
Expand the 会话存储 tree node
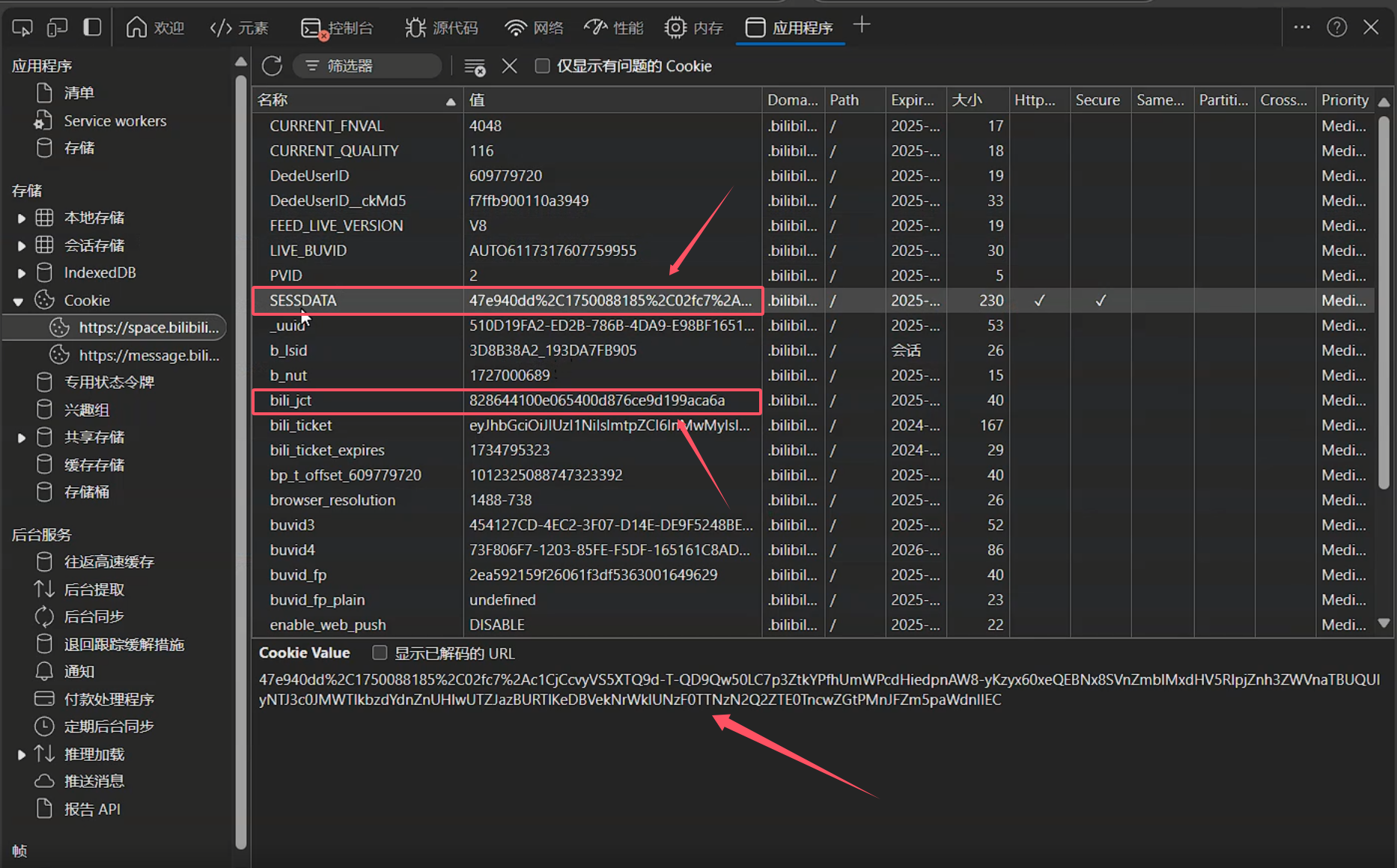click(21, 245)
